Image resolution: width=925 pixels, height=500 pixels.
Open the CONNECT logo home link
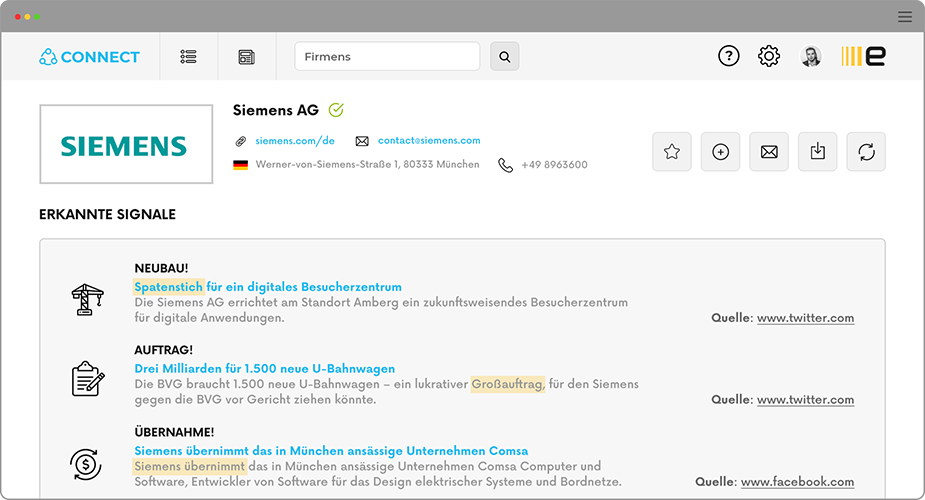click(x=89, y=57)
